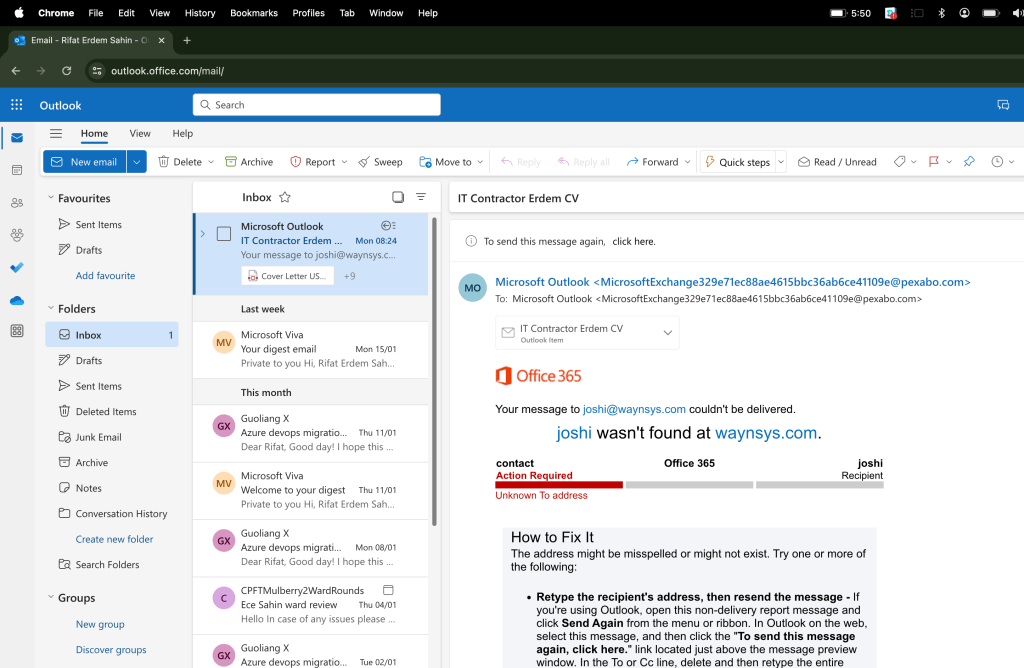This screenshot has width=1024, height=668.
Task: Select the C avatar of CPFTMulberry2WardRounds email
Action: [x=224, y=597]
